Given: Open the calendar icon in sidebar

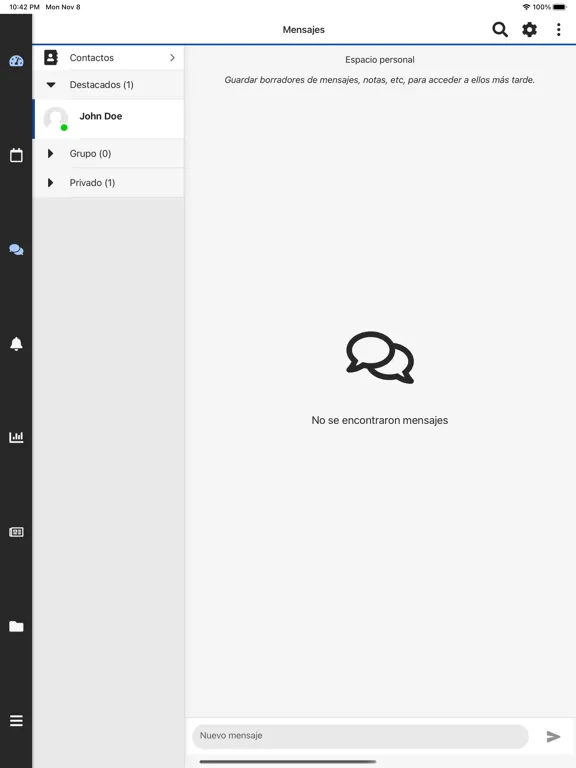Looking at the screenshot, I should click(16, 155).
